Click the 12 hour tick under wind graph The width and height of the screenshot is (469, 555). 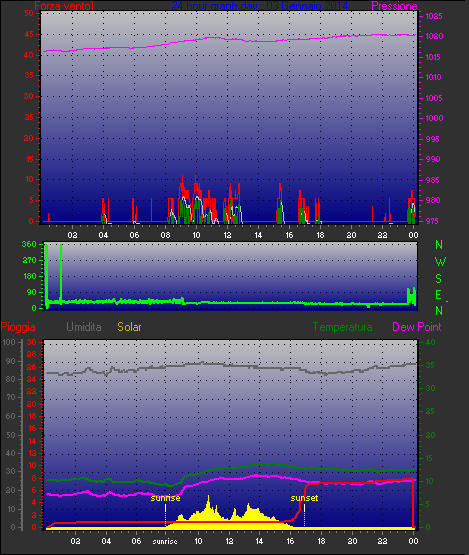[227, 235]
